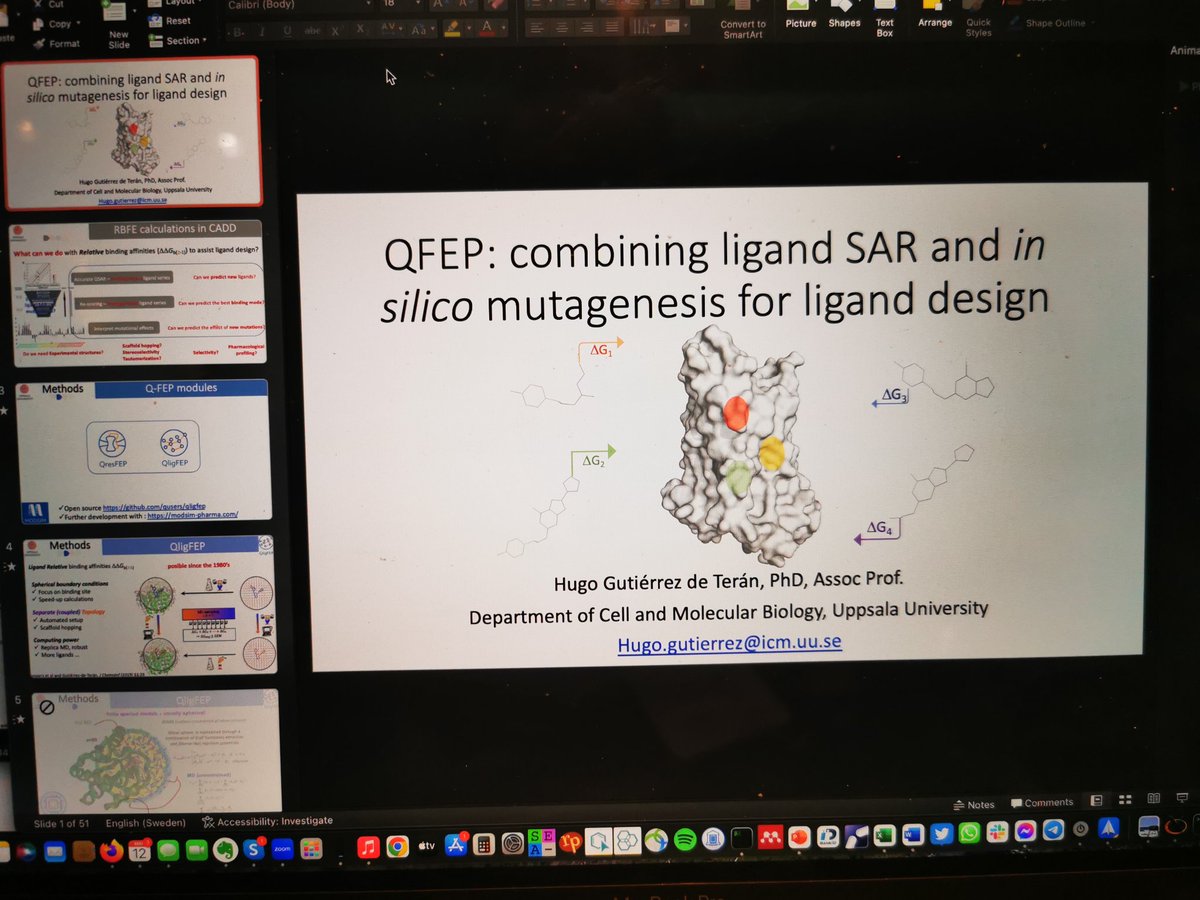Toggle strikethrough formatting
Image resolution: width=1200 pixels, height=900 pixels.
pyautogui.click(x=313, y=32)
